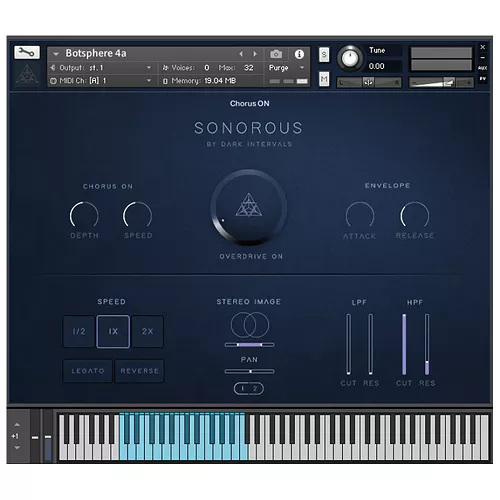Collapse the Botsphere 4a instrument header arrow
500x500 pixels.
[x=56, y=54]
